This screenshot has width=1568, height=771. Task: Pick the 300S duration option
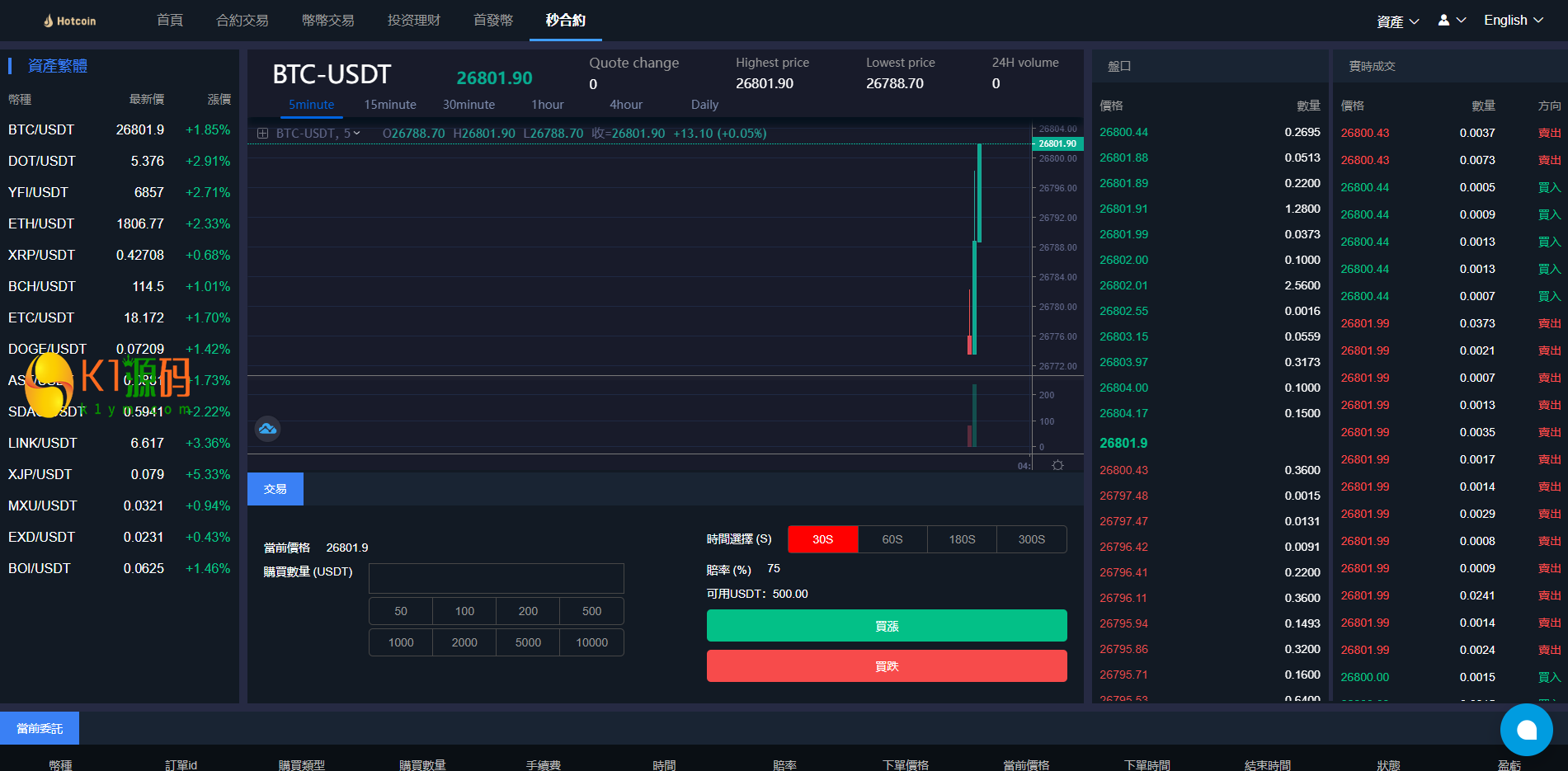(x=1031, y=539)
